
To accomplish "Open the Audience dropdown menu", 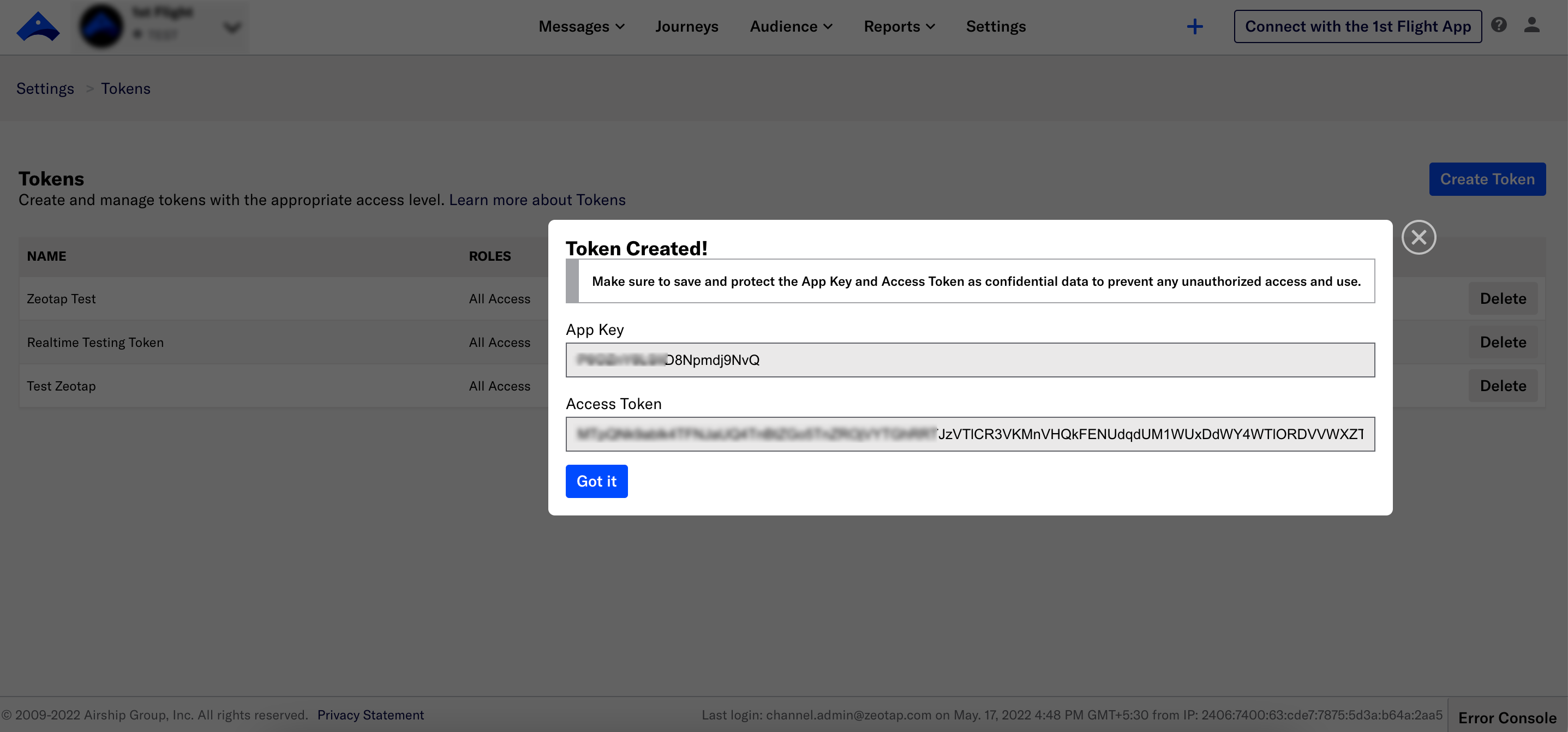I will click(790, 26).
